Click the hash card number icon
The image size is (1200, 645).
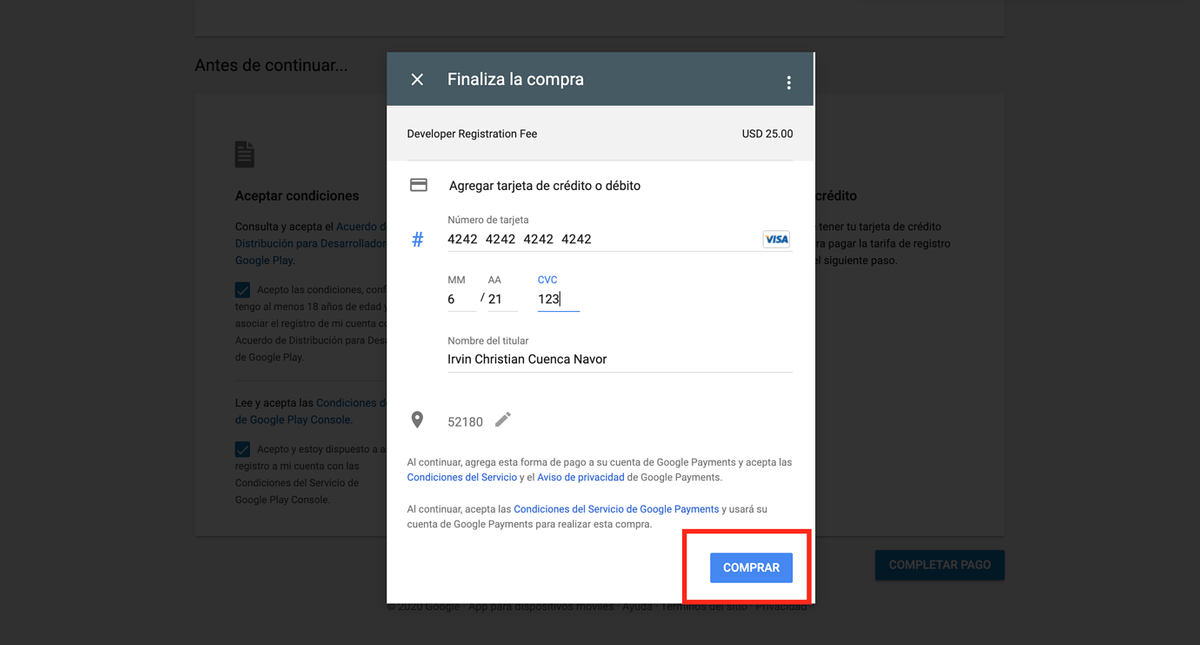click(418, 239)
